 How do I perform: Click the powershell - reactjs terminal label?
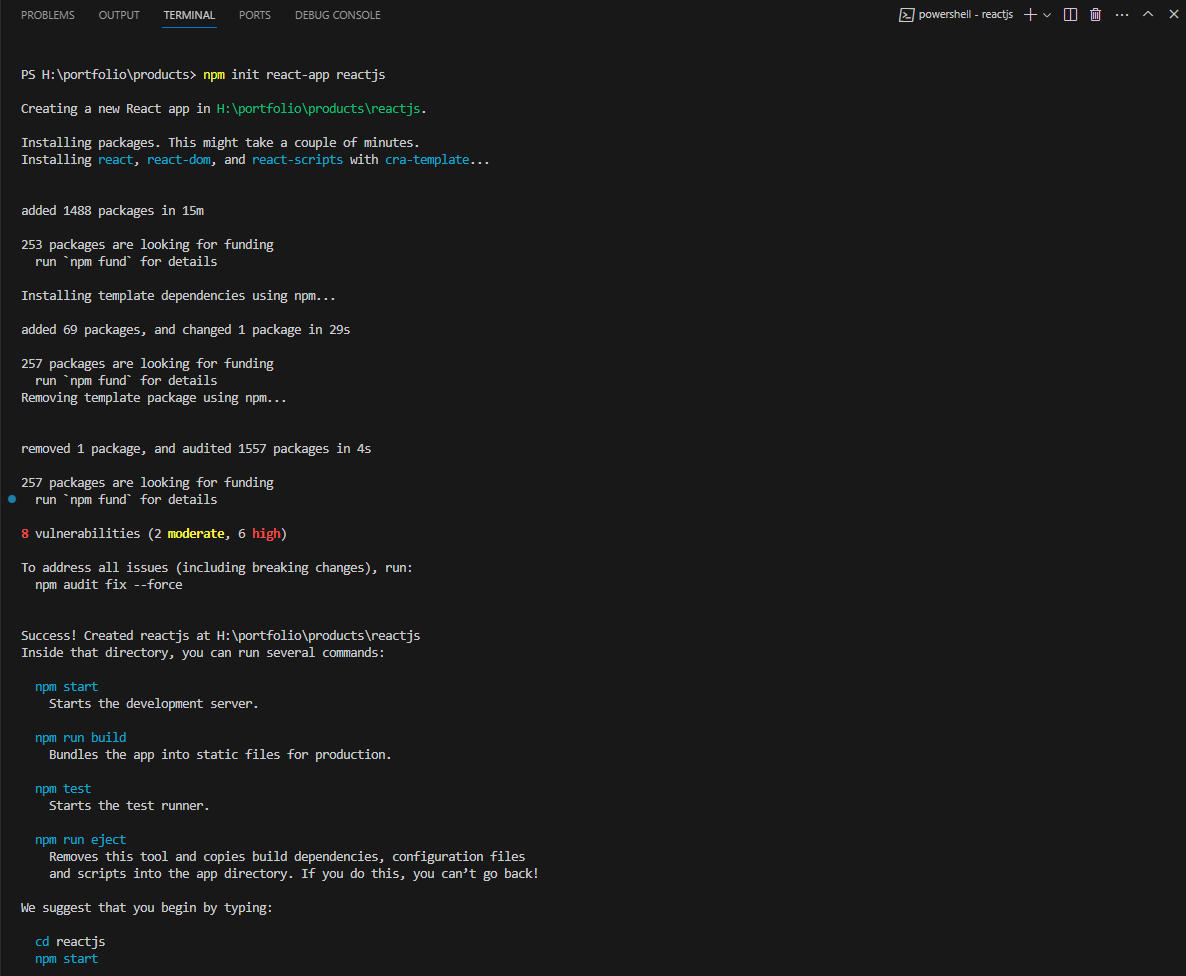[965, 14]
